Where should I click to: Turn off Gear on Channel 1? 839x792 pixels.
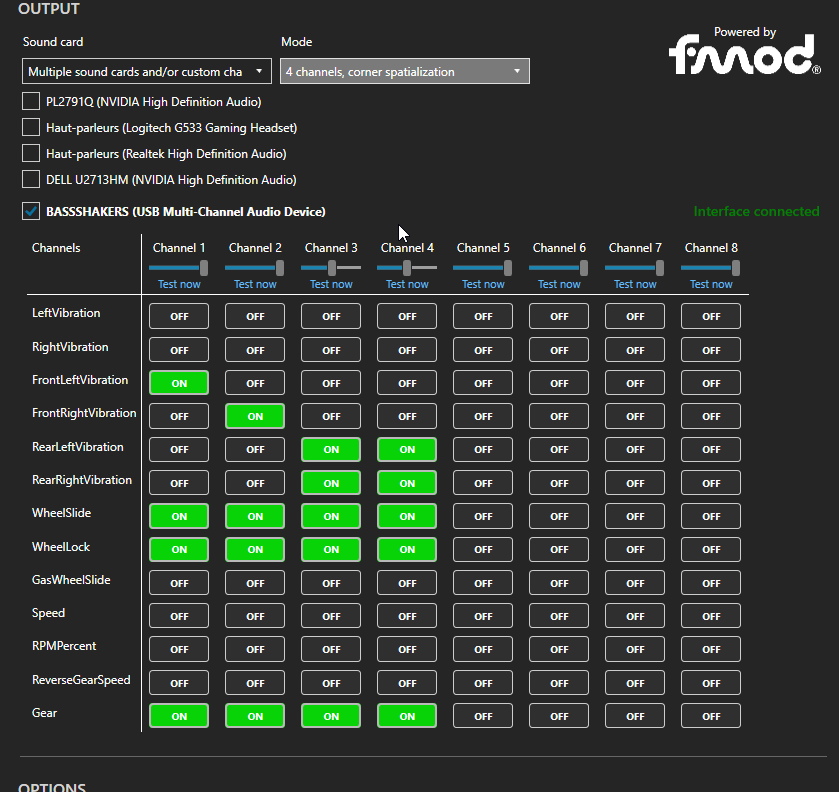coord(179,717)
